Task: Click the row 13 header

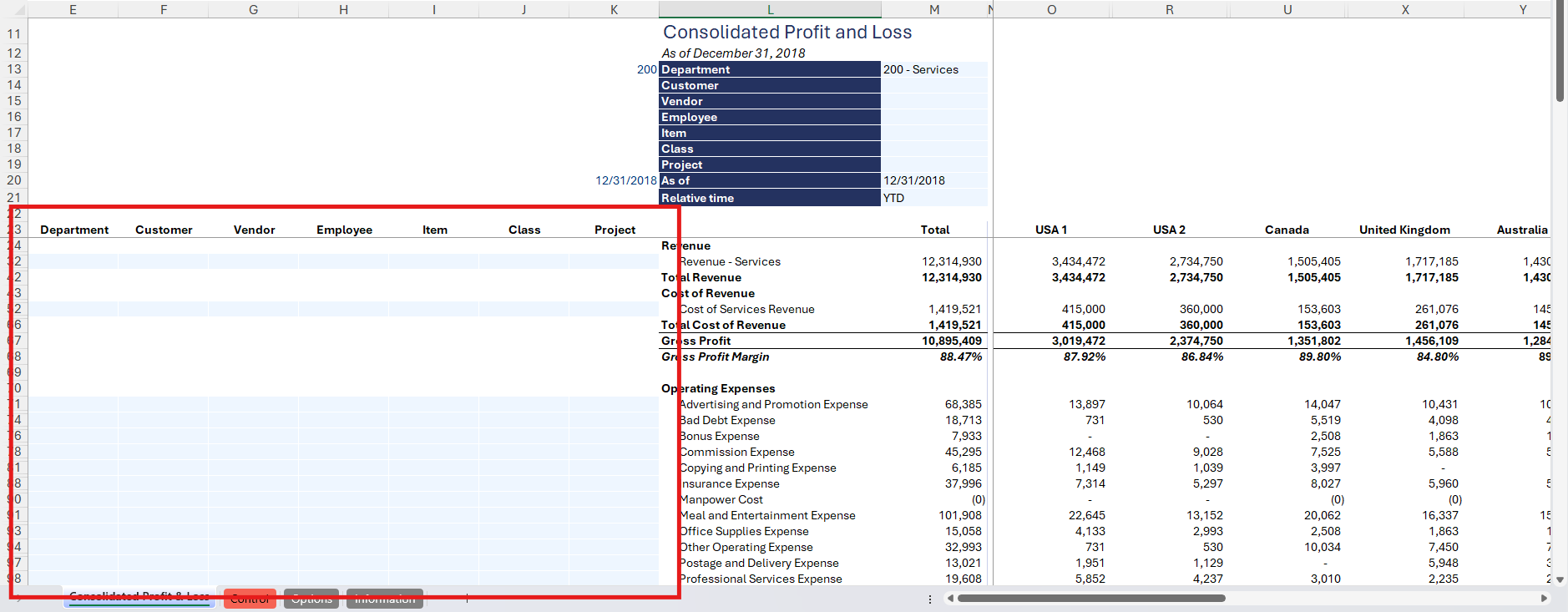Action: pos(14,69)
